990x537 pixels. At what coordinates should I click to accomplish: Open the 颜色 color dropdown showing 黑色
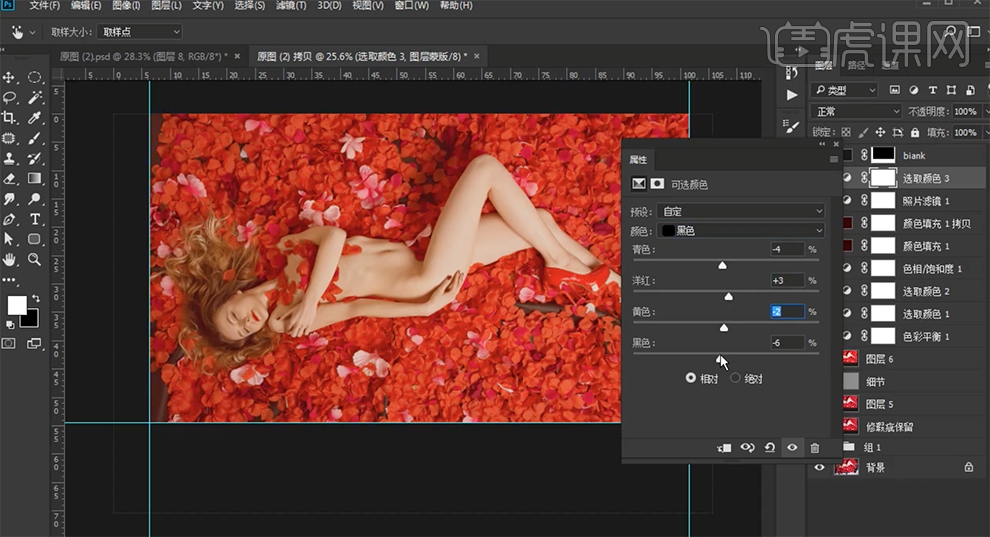click(742, 231)
